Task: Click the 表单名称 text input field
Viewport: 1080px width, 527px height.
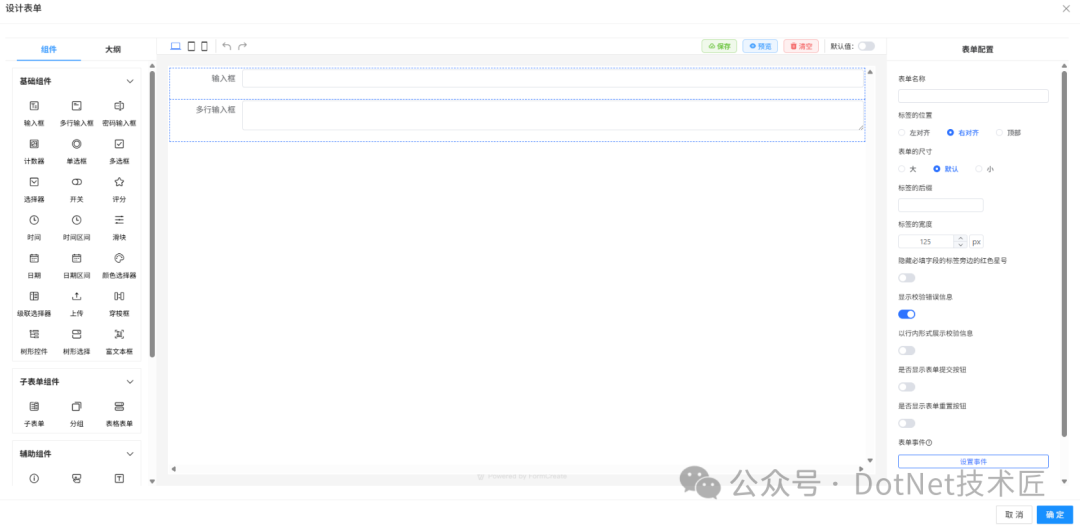Action: (x=973, y=96)
